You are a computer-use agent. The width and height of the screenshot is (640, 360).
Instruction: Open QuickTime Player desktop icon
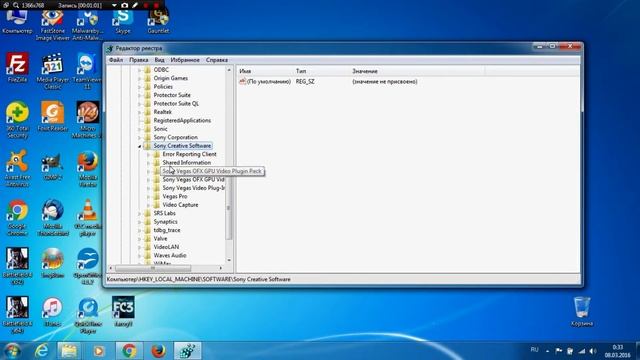[x=88, y=315]
